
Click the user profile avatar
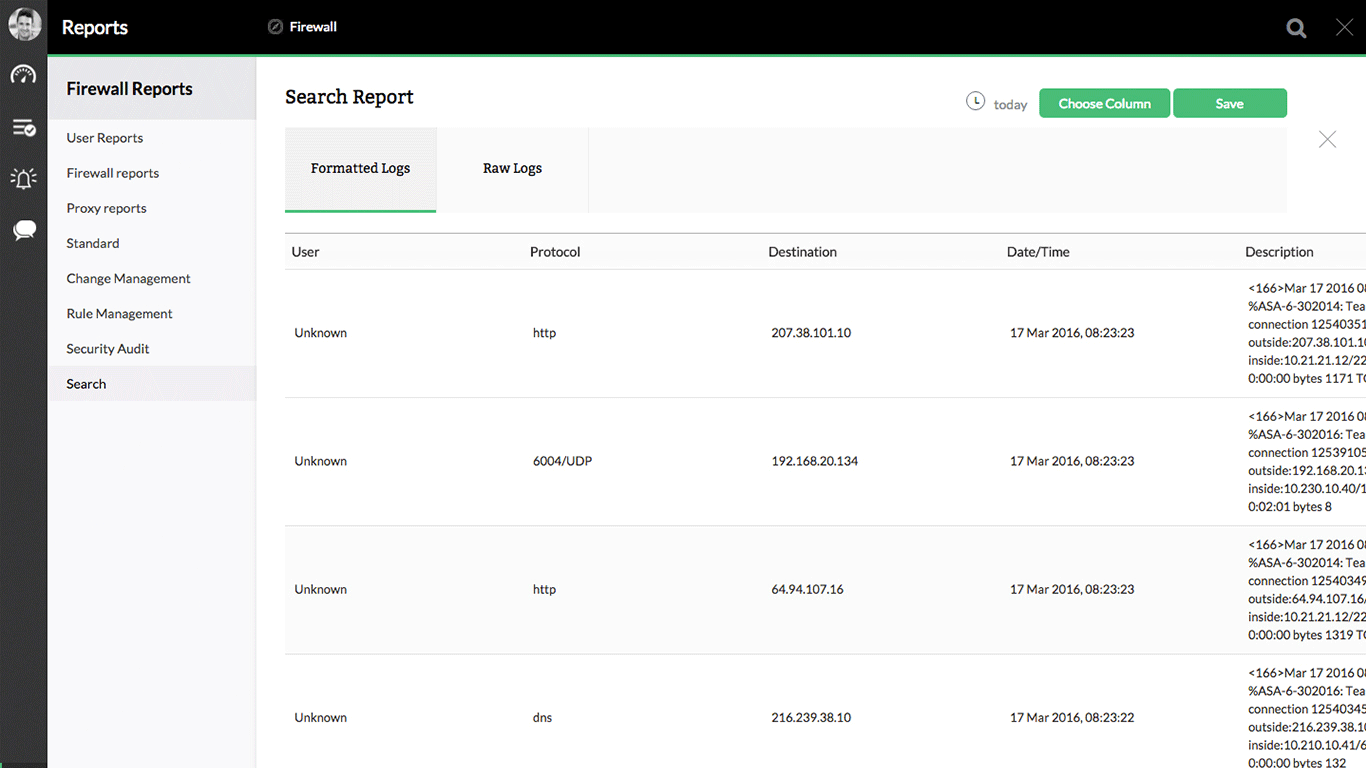pyautogui.click(x=24, y=25)
